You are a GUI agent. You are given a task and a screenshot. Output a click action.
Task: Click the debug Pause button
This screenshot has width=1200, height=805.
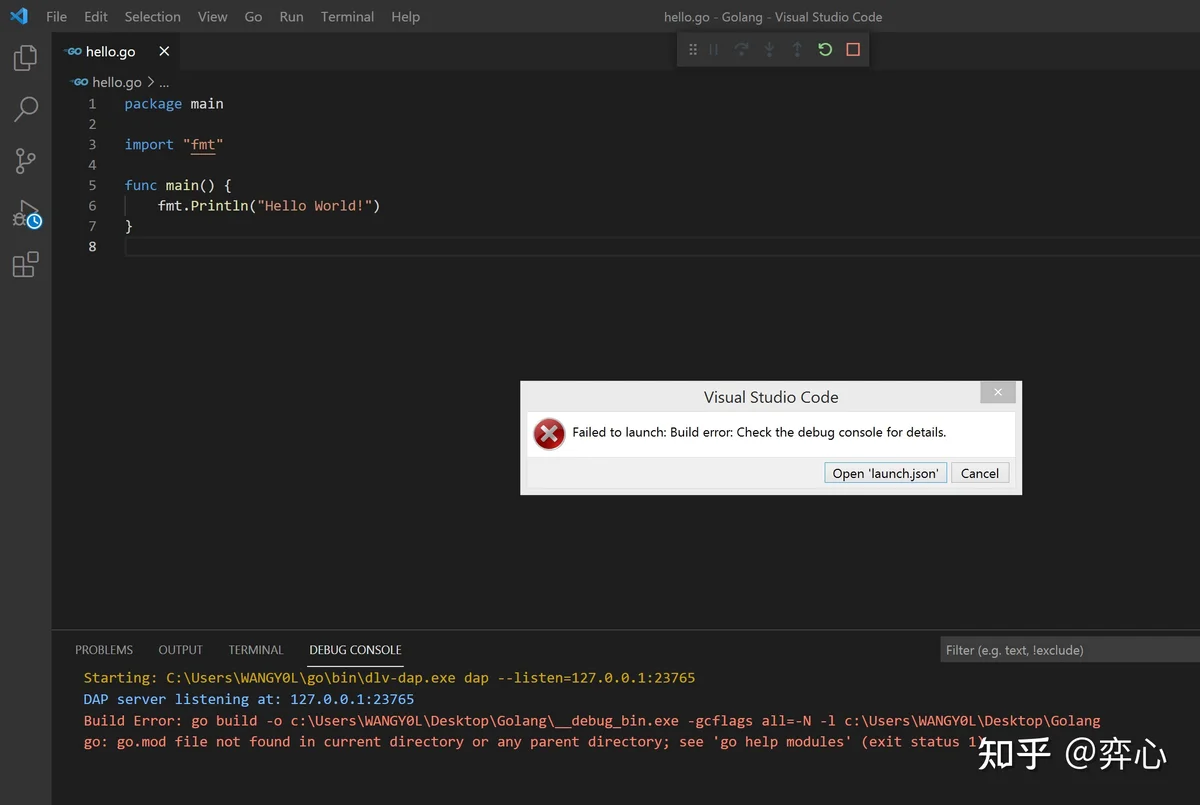714,49
